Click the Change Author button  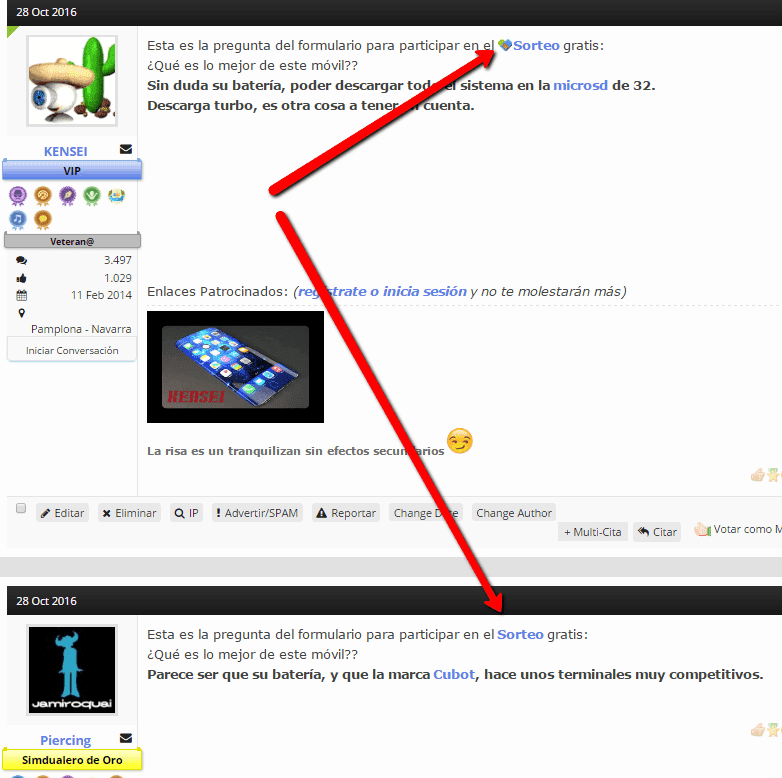pyautogui.click(x=514, y=513)
